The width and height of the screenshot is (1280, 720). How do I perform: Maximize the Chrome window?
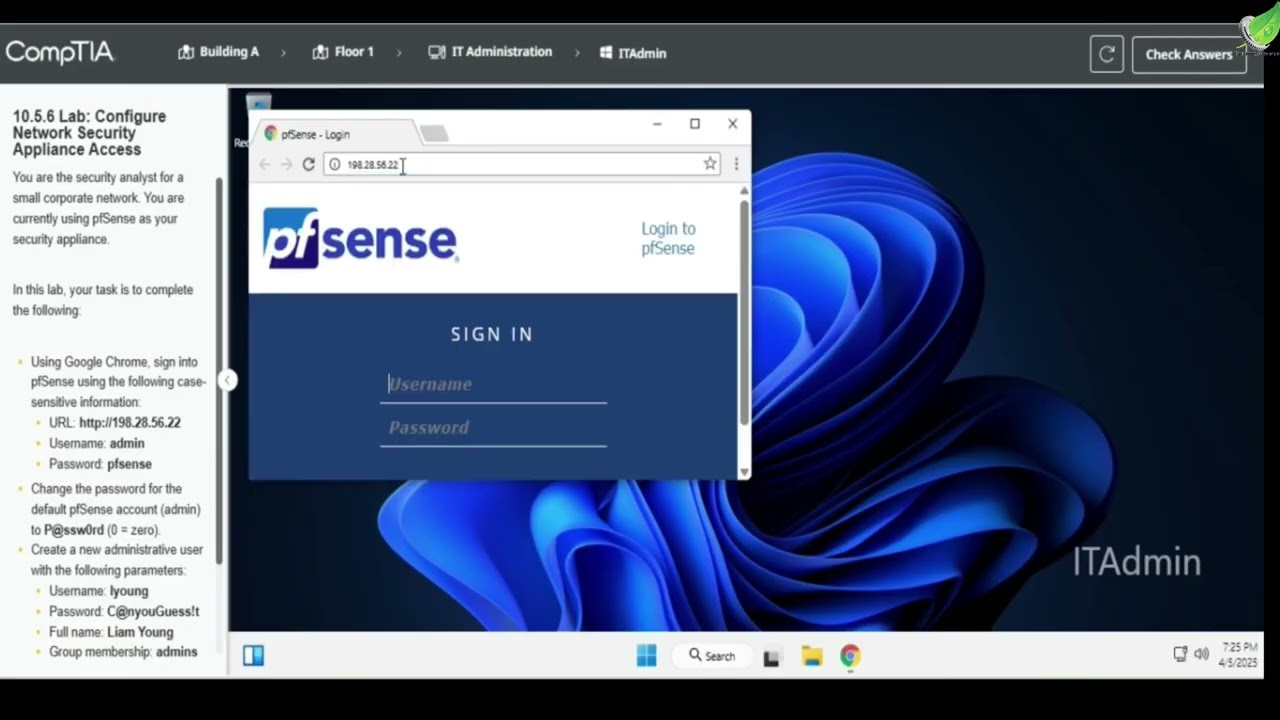pyautogui.click(x=695, y=124)
